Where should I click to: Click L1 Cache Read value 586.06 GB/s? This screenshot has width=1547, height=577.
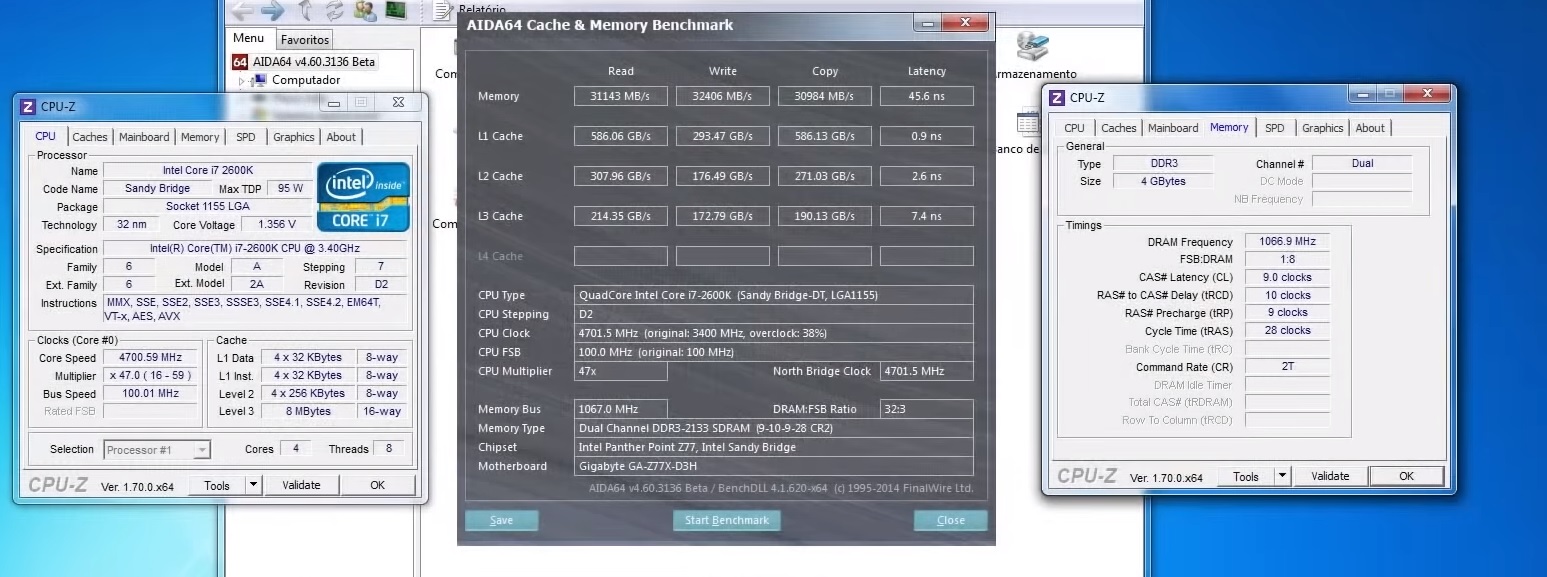click(x=621, y=136)
